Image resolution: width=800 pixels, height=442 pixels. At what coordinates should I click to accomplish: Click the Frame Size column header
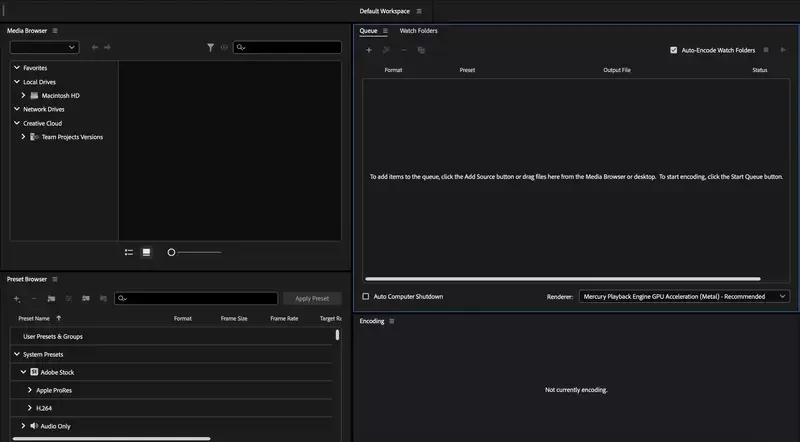(234, 318)
